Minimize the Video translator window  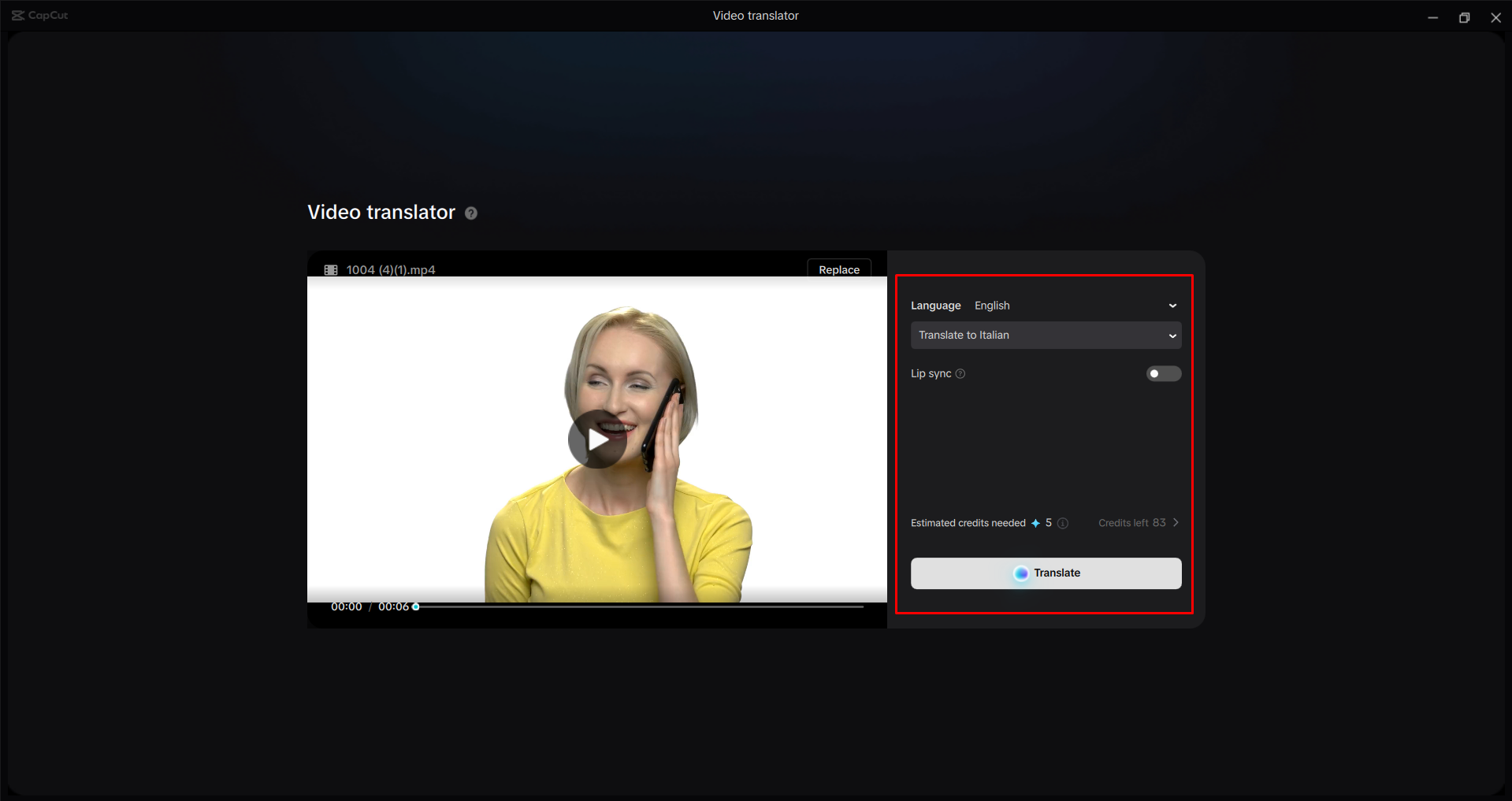pyautogui.click(x=1432, y=17)
